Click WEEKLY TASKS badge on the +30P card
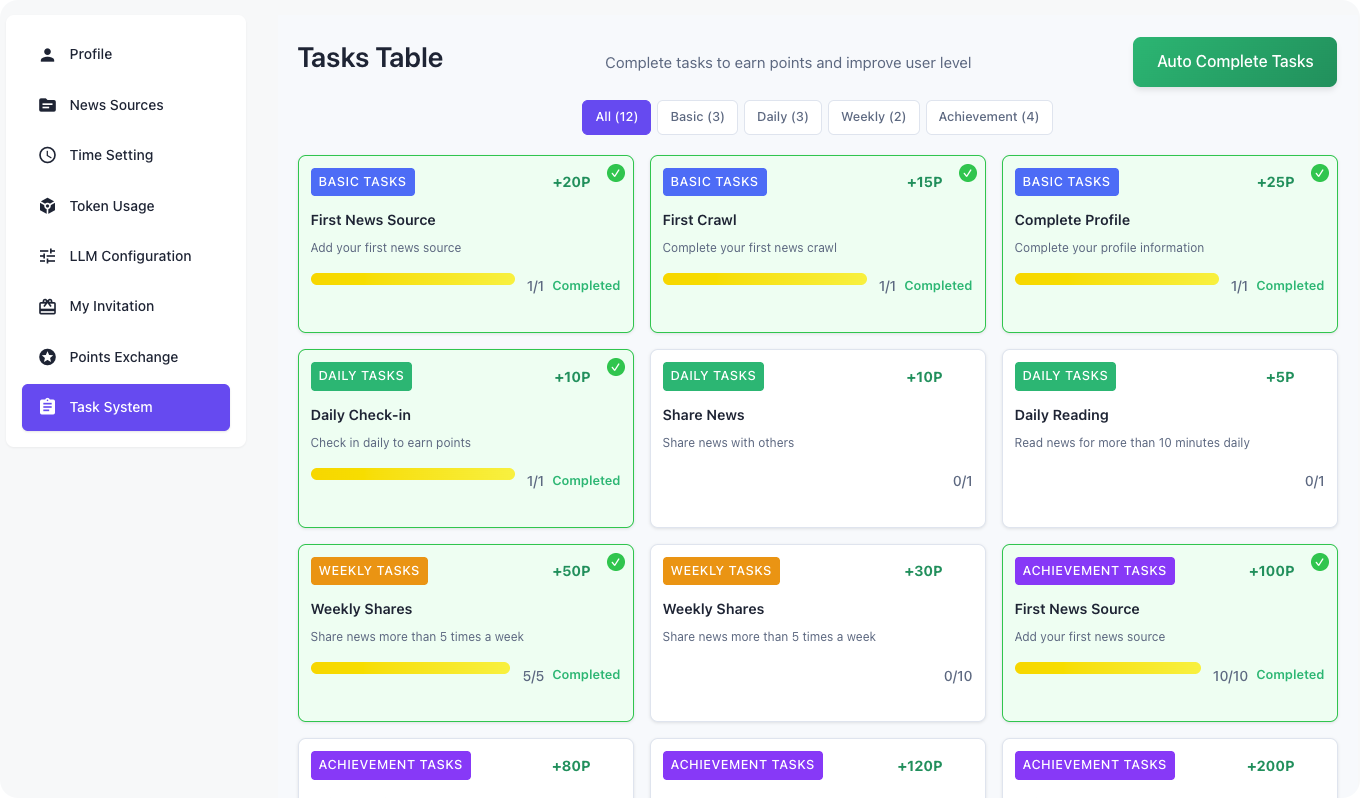This screenshot has width=1360, height=798. pyautogui.click(x=721, y=571)
